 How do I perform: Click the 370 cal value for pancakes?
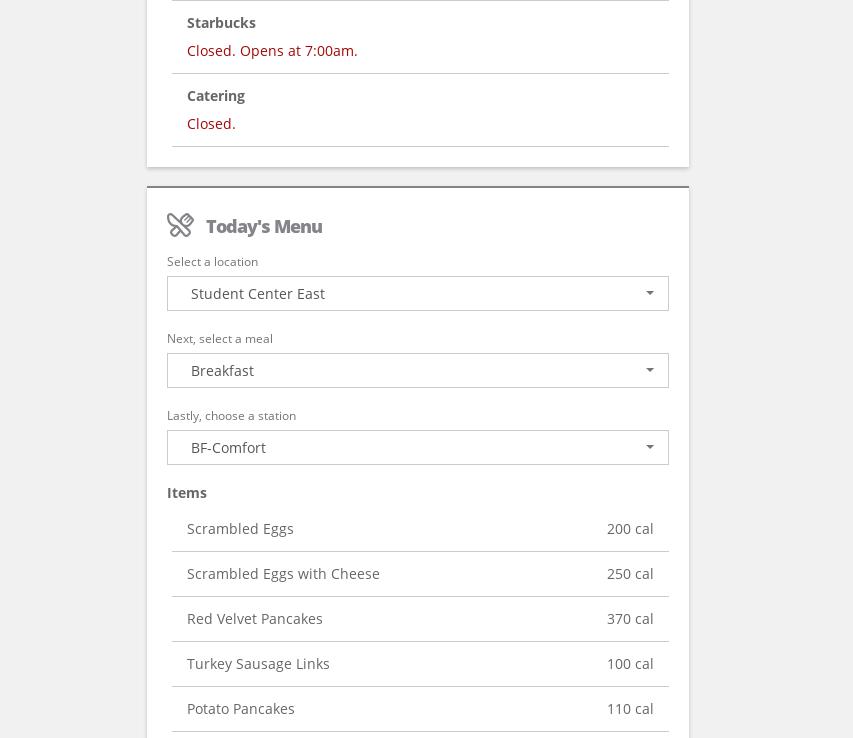629,619
